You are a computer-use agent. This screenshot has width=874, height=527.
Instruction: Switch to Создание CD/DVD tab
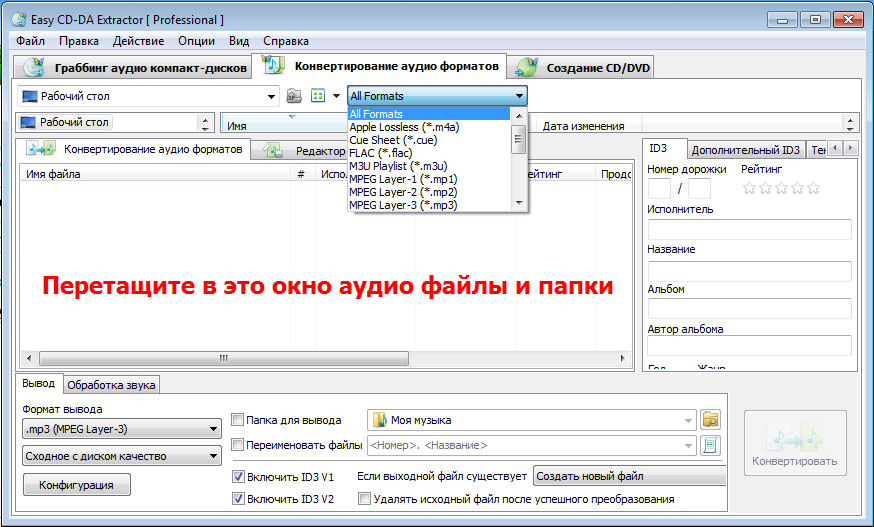(x=581, y=67)
